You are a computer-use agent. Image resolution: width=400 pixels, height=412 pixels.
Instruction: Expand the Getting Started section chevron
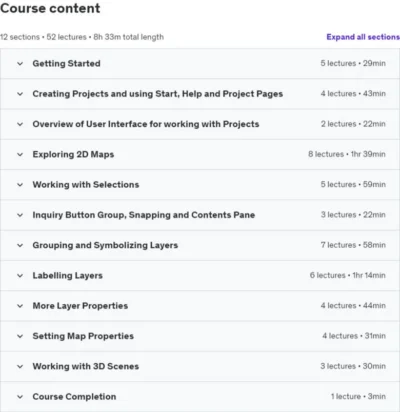[x=20, y=63]
